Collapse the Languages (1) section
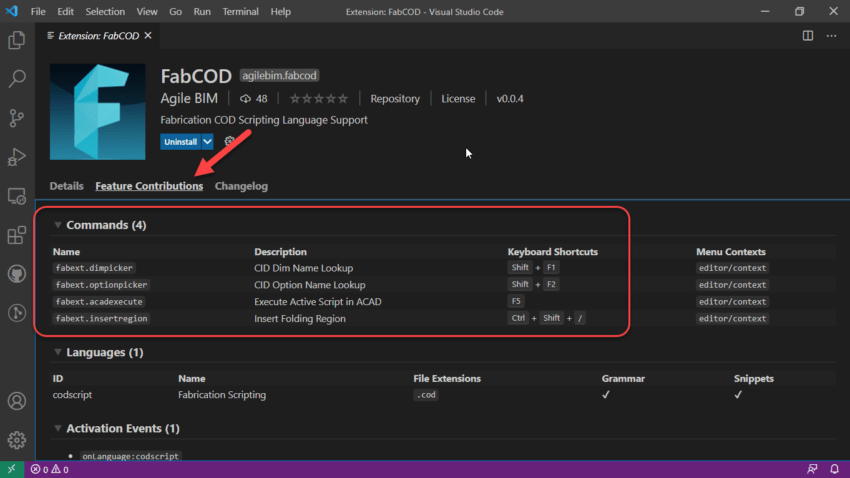The height and width of the screenshot is (478, 850). [57, 352]
